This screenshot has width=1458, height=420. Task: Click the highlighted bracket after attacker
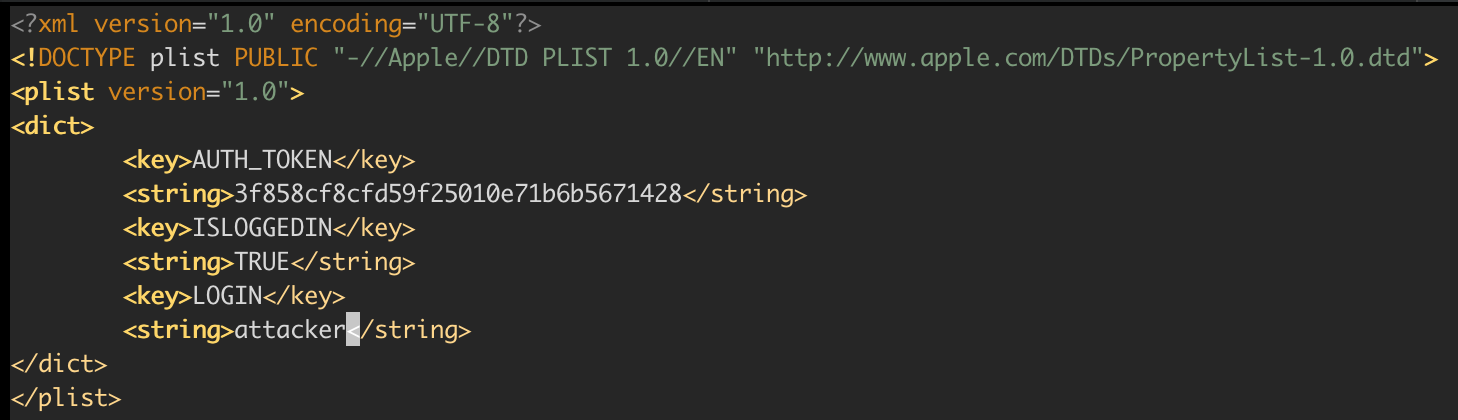point(352,330)
